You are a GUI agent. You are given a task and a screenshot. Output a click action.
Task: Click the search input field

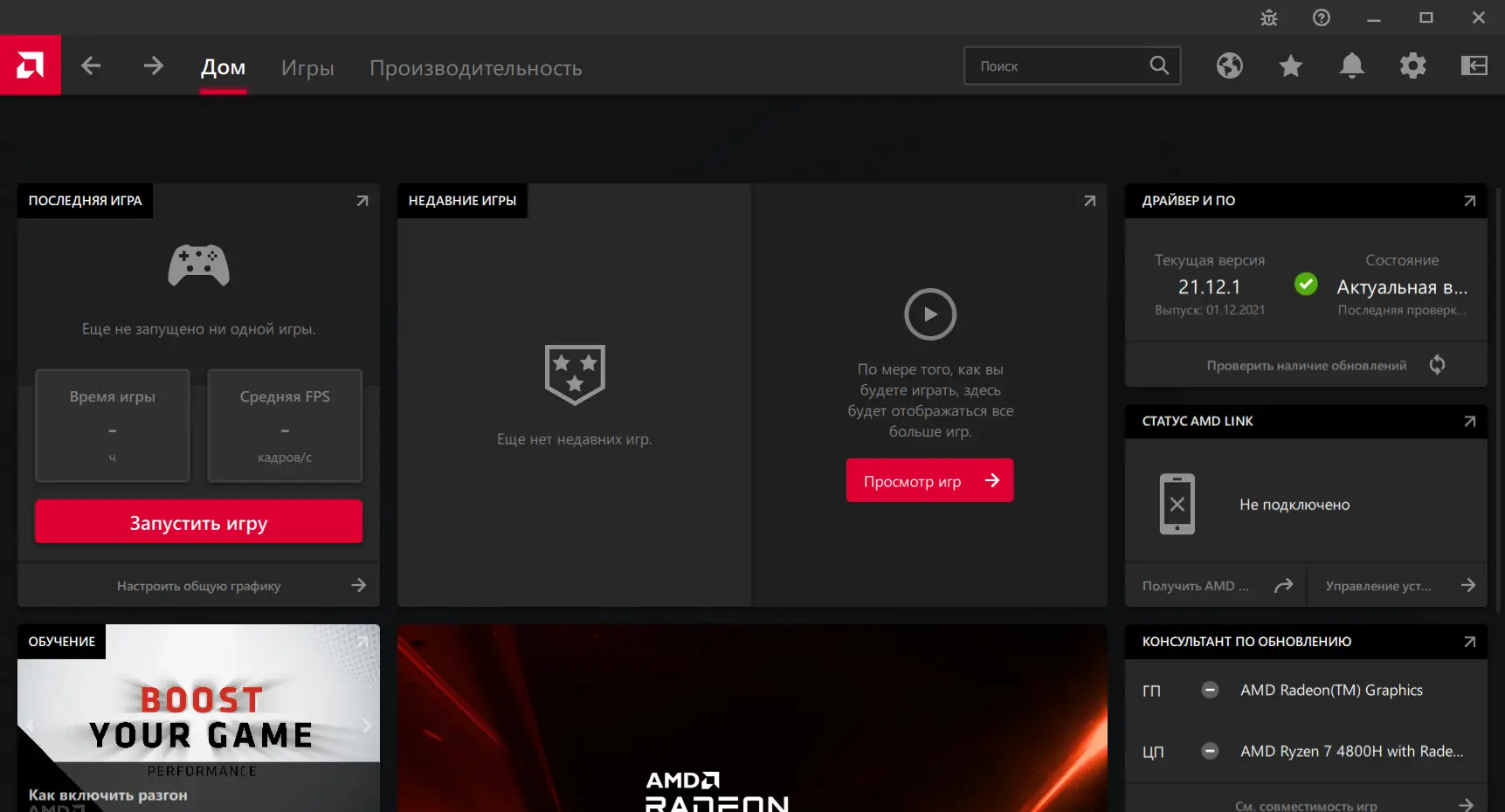point(1057,65)
